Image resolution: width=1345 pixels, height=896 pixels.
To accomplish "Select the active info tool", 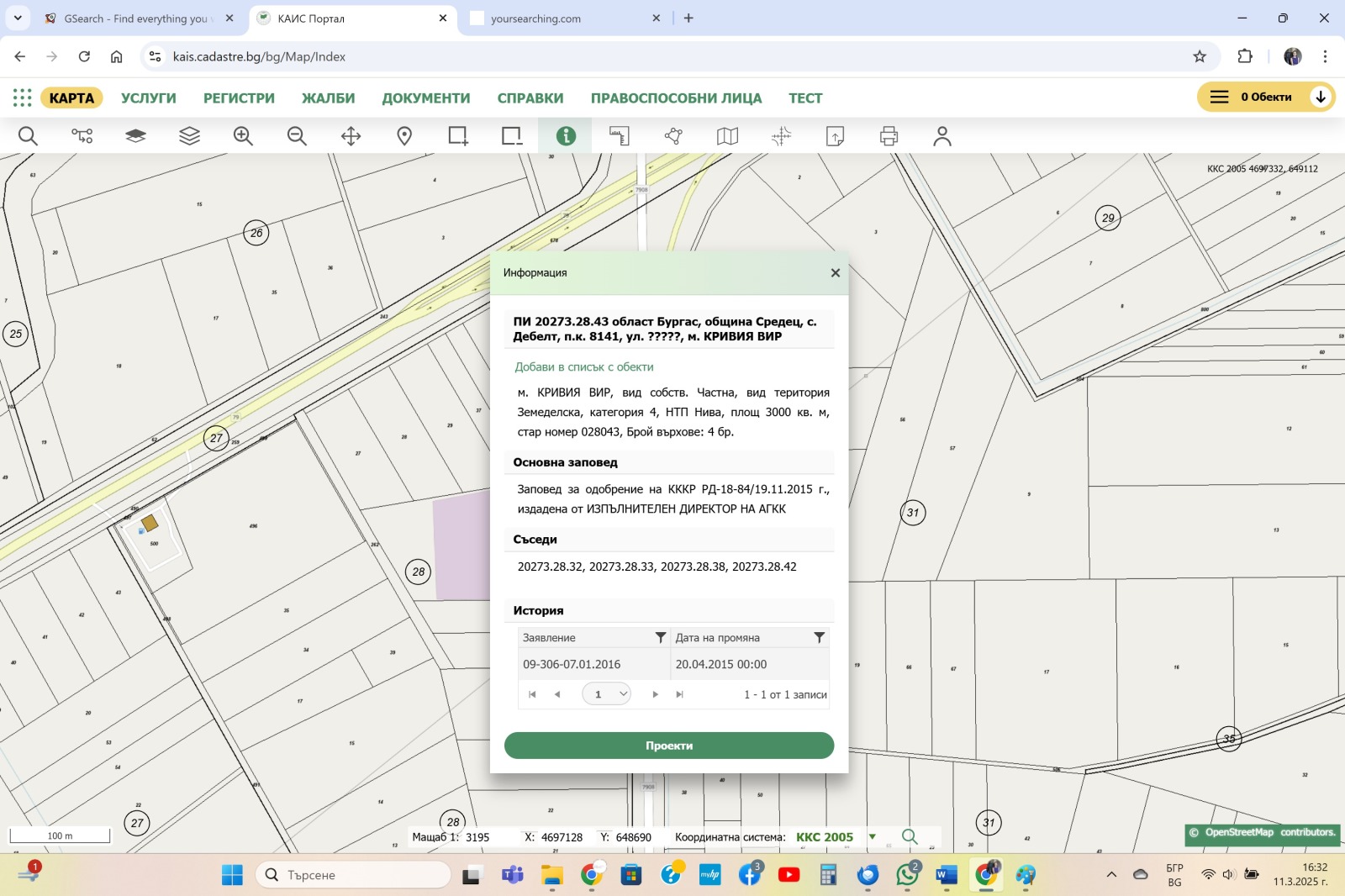I will point(565,135).
